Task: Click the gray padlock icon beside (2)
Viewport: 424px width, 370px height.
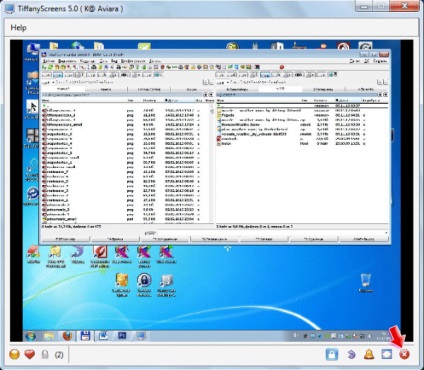Action: click(x=45, y=354)
